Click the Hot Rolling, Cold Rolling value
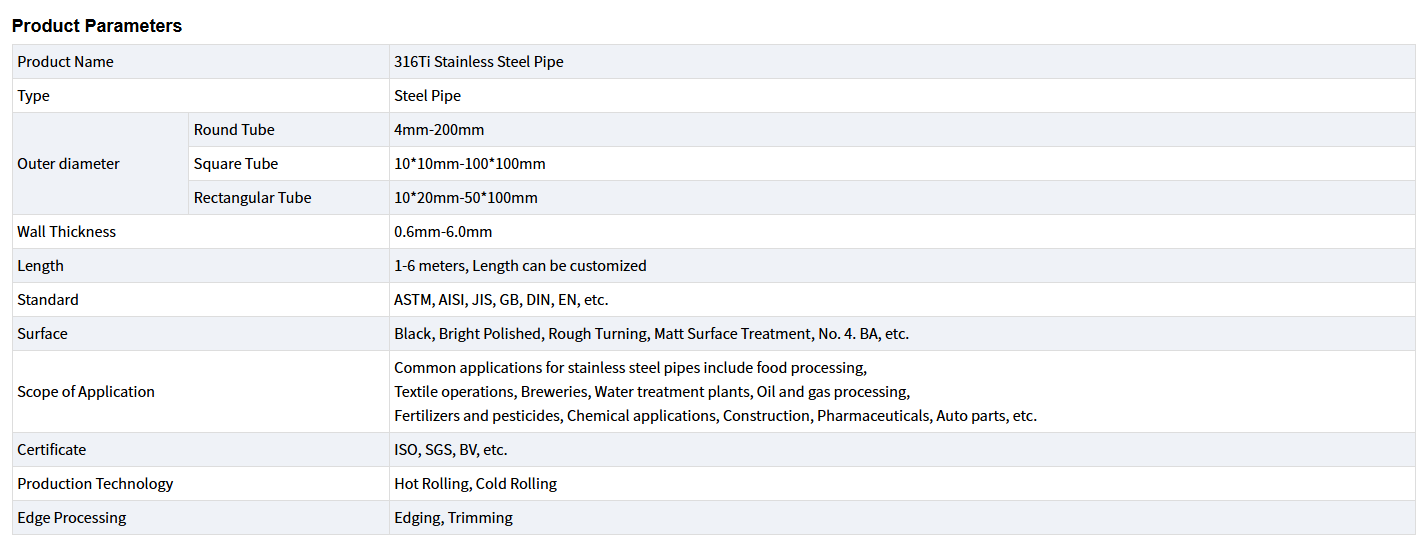Screen dimensions: 1426x547 (475, 484)
